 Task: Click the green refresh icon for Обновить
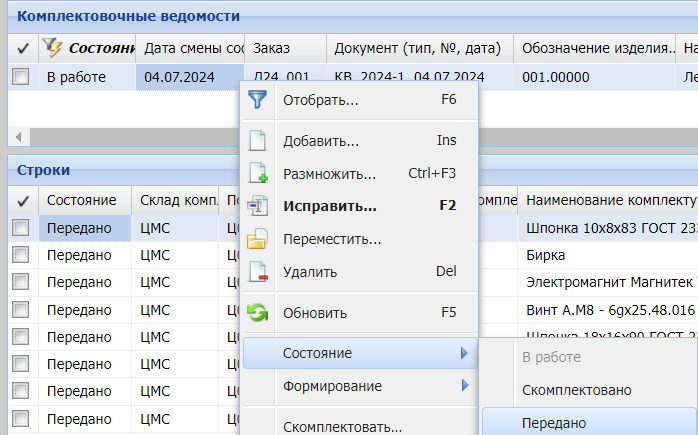(x=258, y=312)
